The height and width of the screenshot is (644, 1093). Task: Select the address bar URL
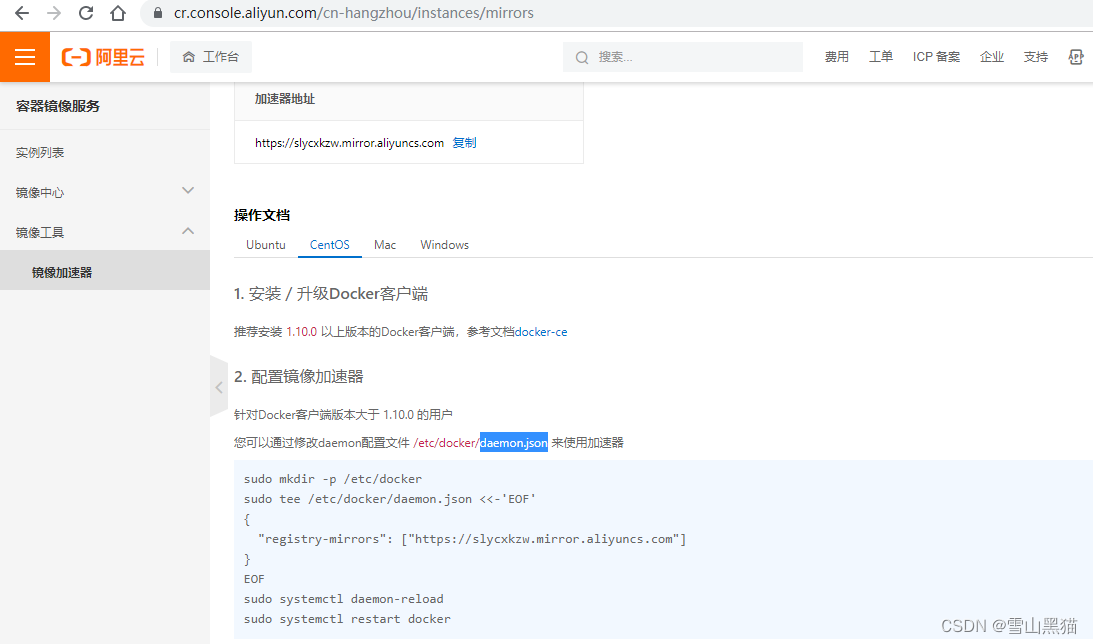pyautogui.click(x=354, y=13)
